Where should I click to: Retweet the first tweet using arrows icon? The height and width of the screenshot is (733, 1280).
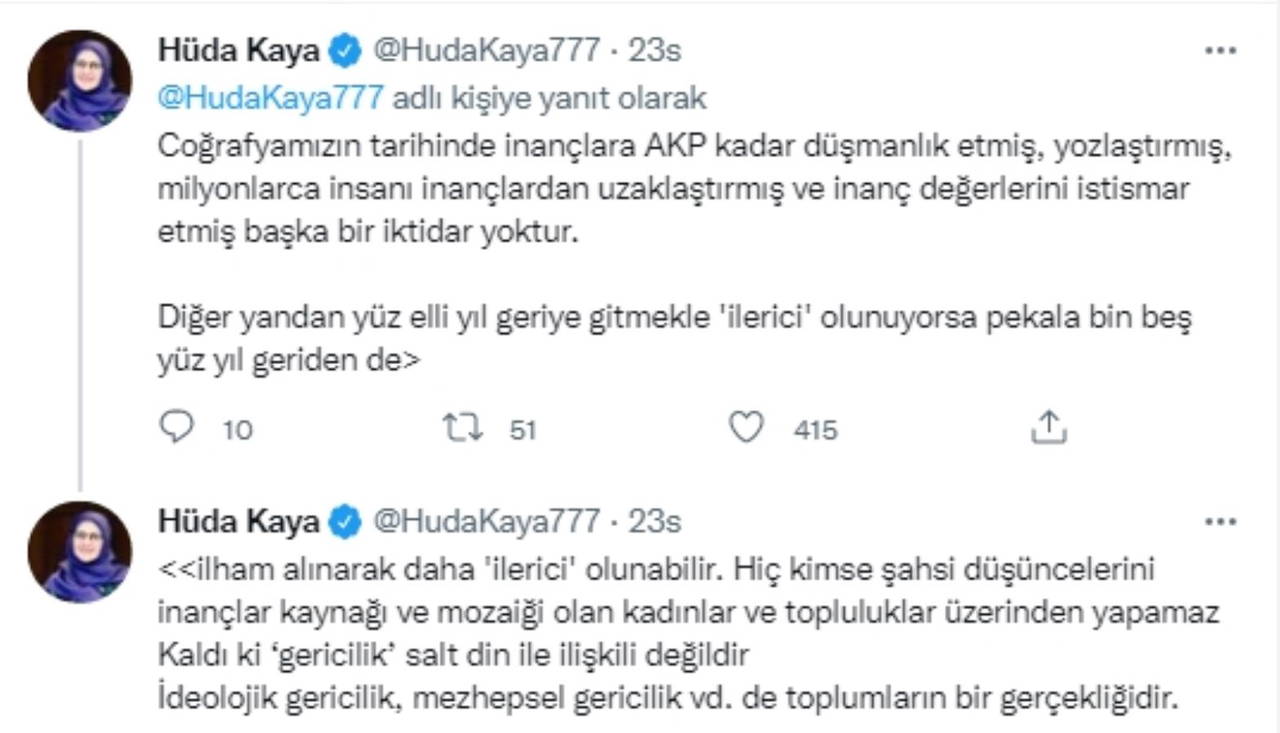coord(463,429)
